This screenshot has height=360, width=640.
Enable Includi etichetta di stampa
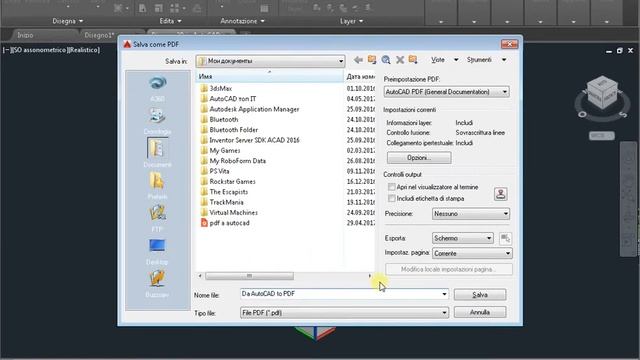(x=391, y=198)
